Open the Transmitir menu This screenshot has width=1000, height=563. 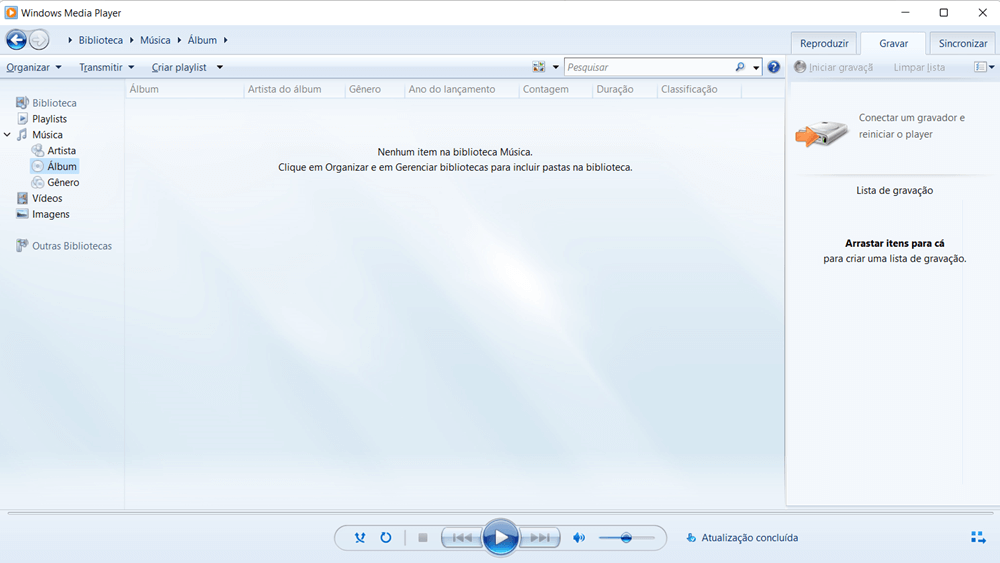click(x=107, y=67)
